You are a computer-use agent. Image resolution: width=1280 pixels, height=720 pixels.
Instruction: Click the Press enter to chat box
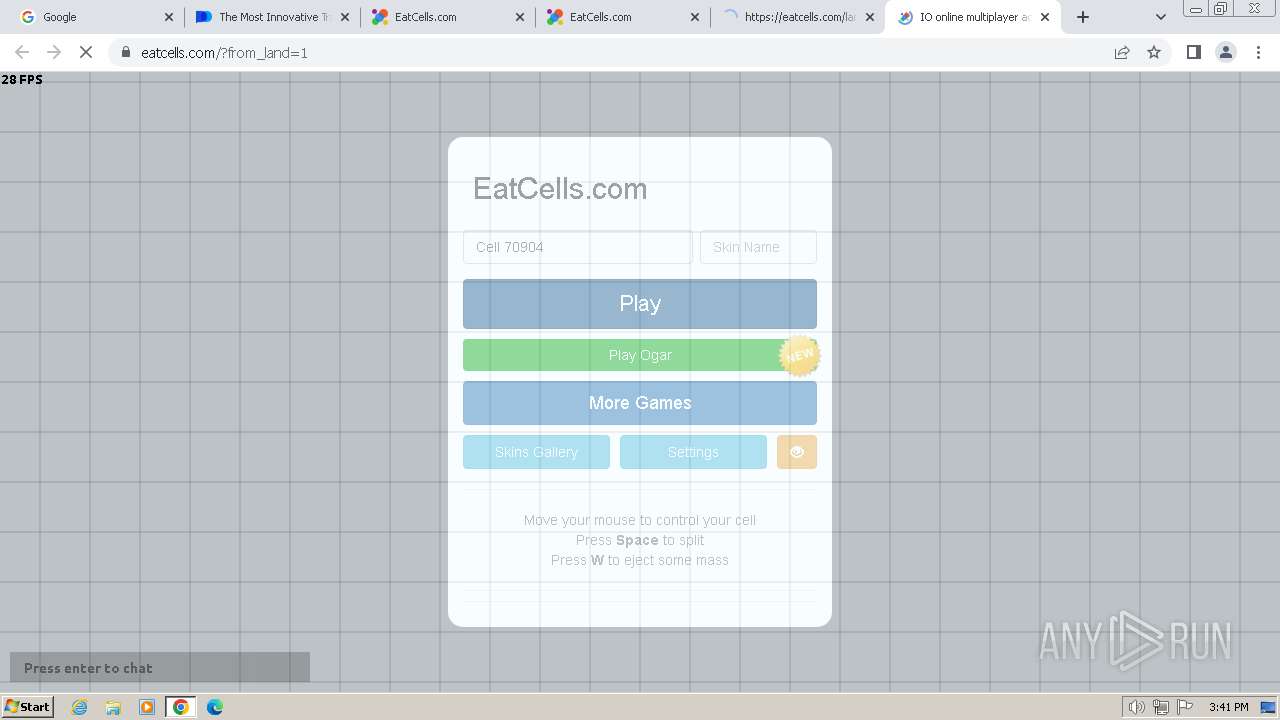pyautogui.click(x=160, y=668)
